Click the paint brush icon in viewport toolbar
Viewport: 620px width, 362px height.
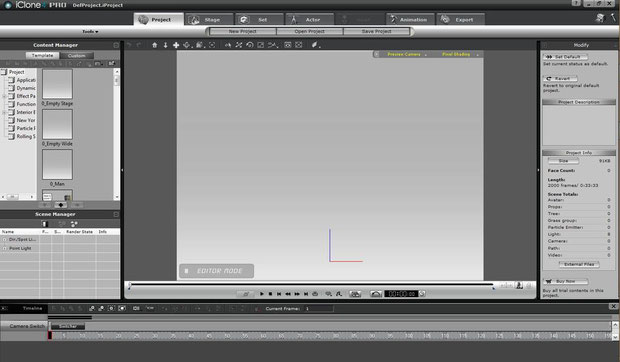(315, 45)
